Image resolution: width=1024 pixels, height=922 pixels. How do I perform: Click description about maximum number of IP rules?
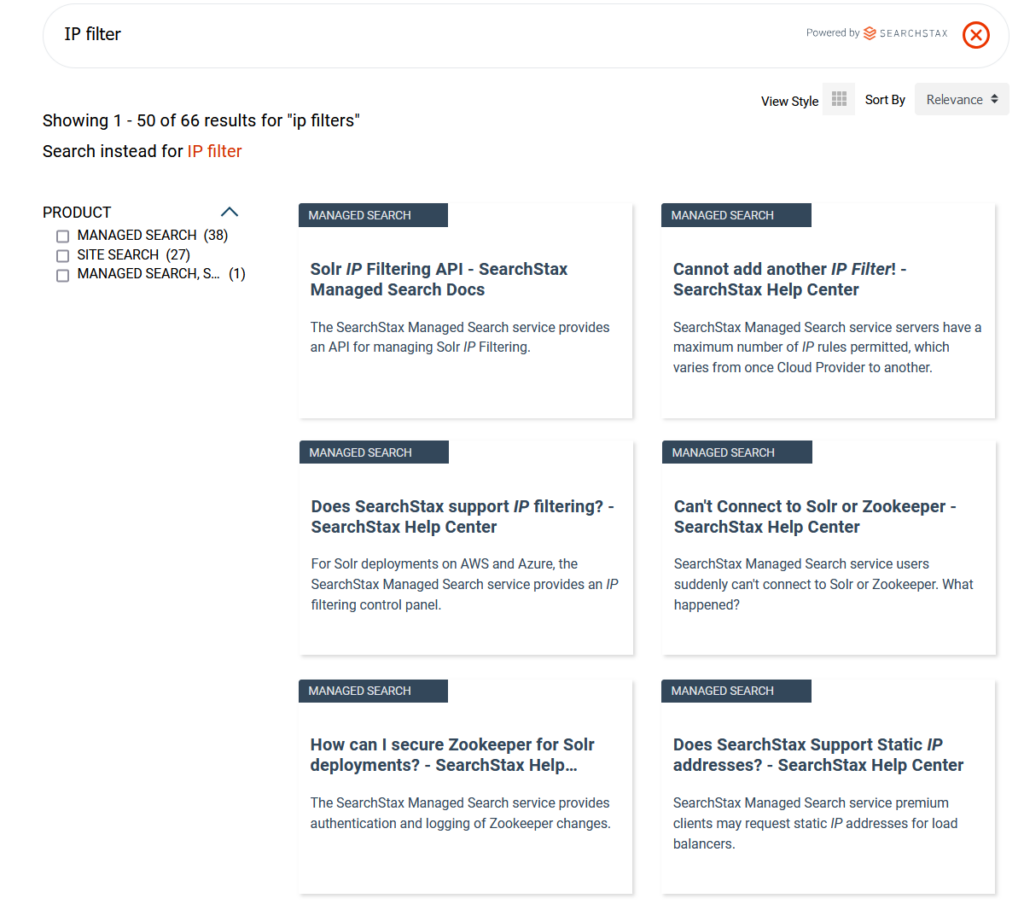click(827, 347)
